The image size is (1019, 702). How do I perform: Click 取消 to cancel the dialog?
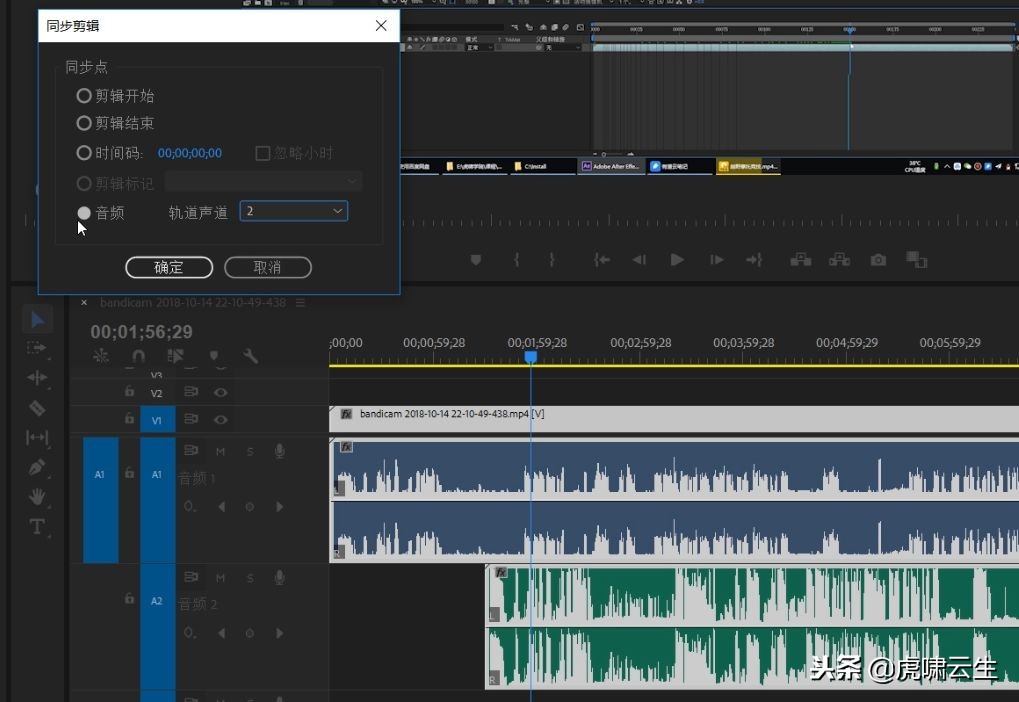pyautogui.click(x=267, y=267)
